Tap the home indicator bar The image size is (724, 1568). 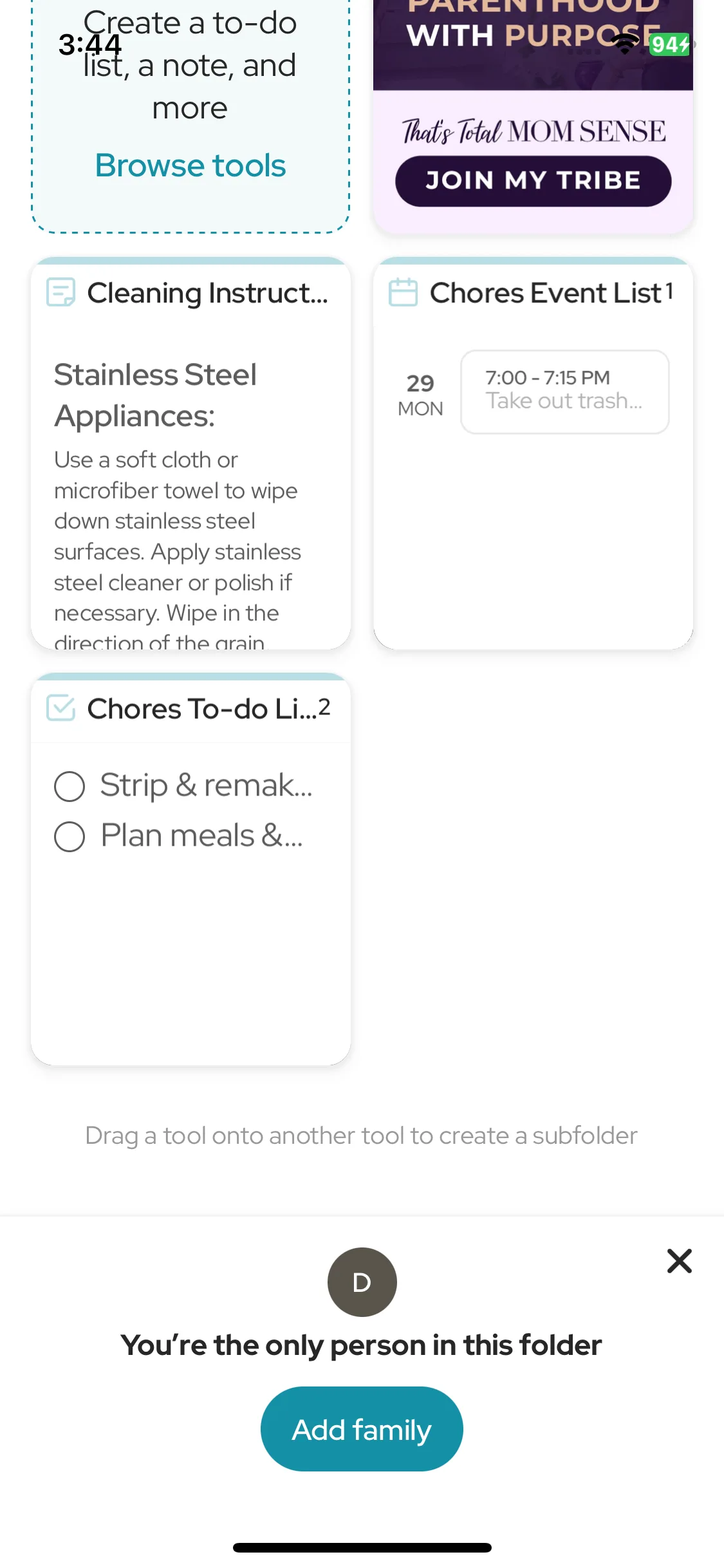362,1547
